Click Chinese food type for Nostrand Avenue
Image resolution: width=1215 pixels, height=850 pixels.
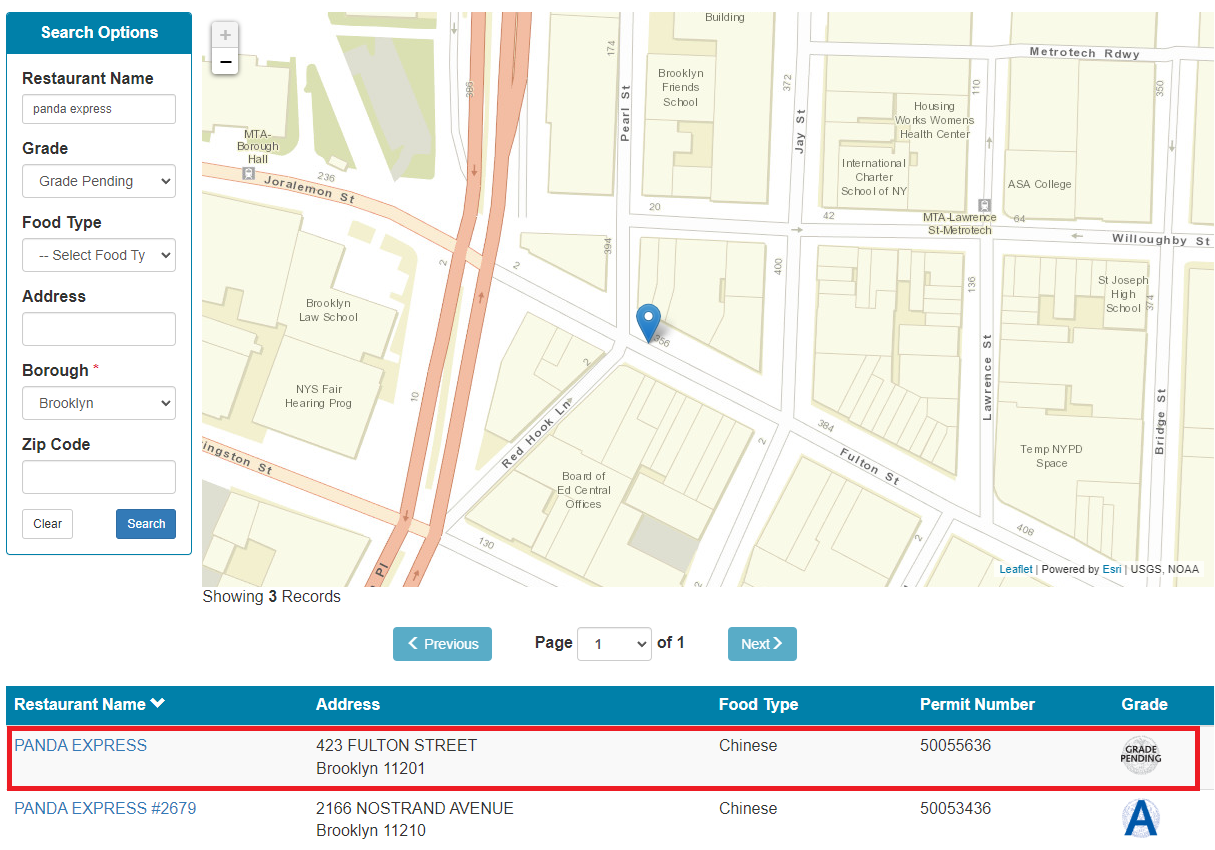tap(748, 808)
